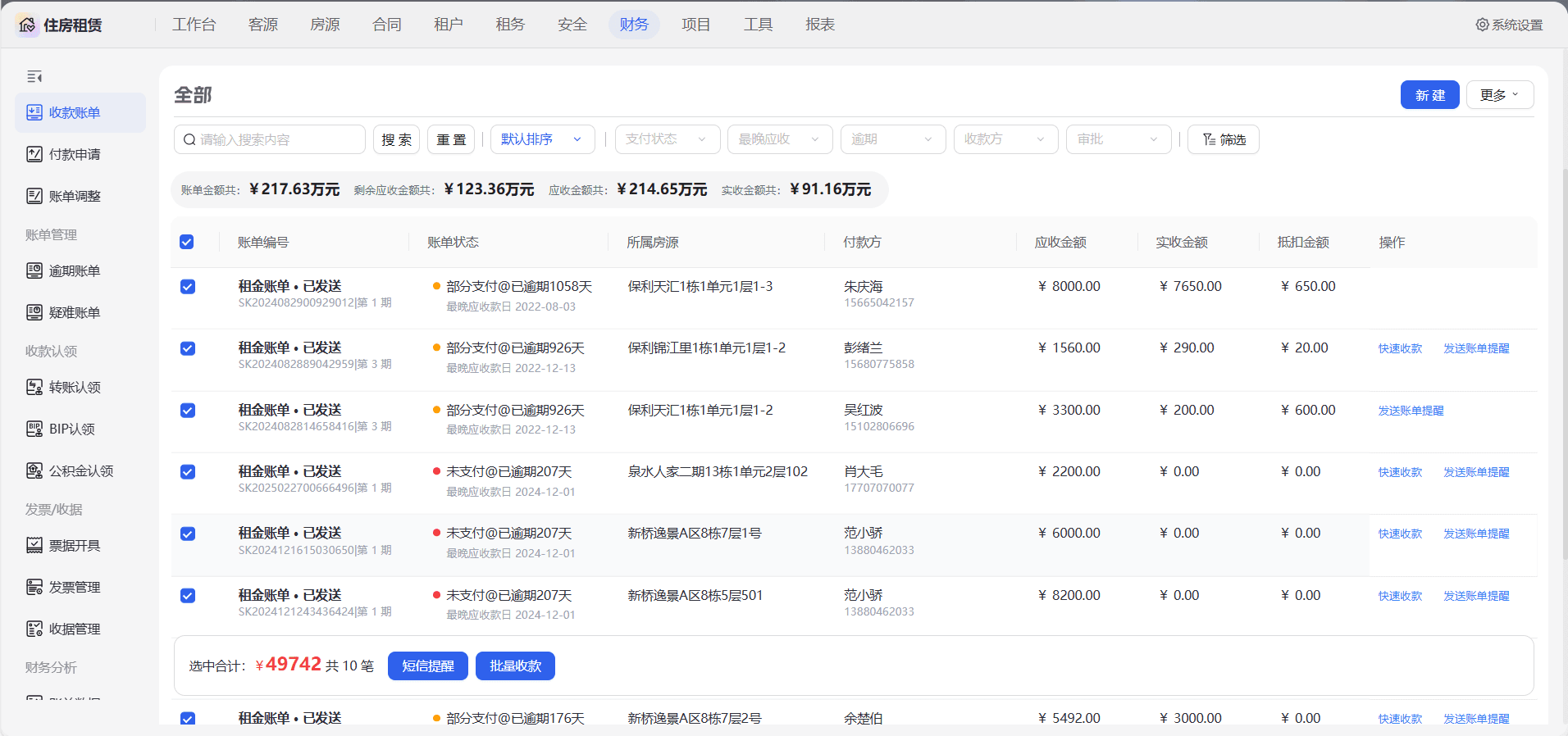The width and height of the screenshot is (1568, 736).
Task: Collapse sidebar with the menu fold icon
Action: [x=34, y=76]
